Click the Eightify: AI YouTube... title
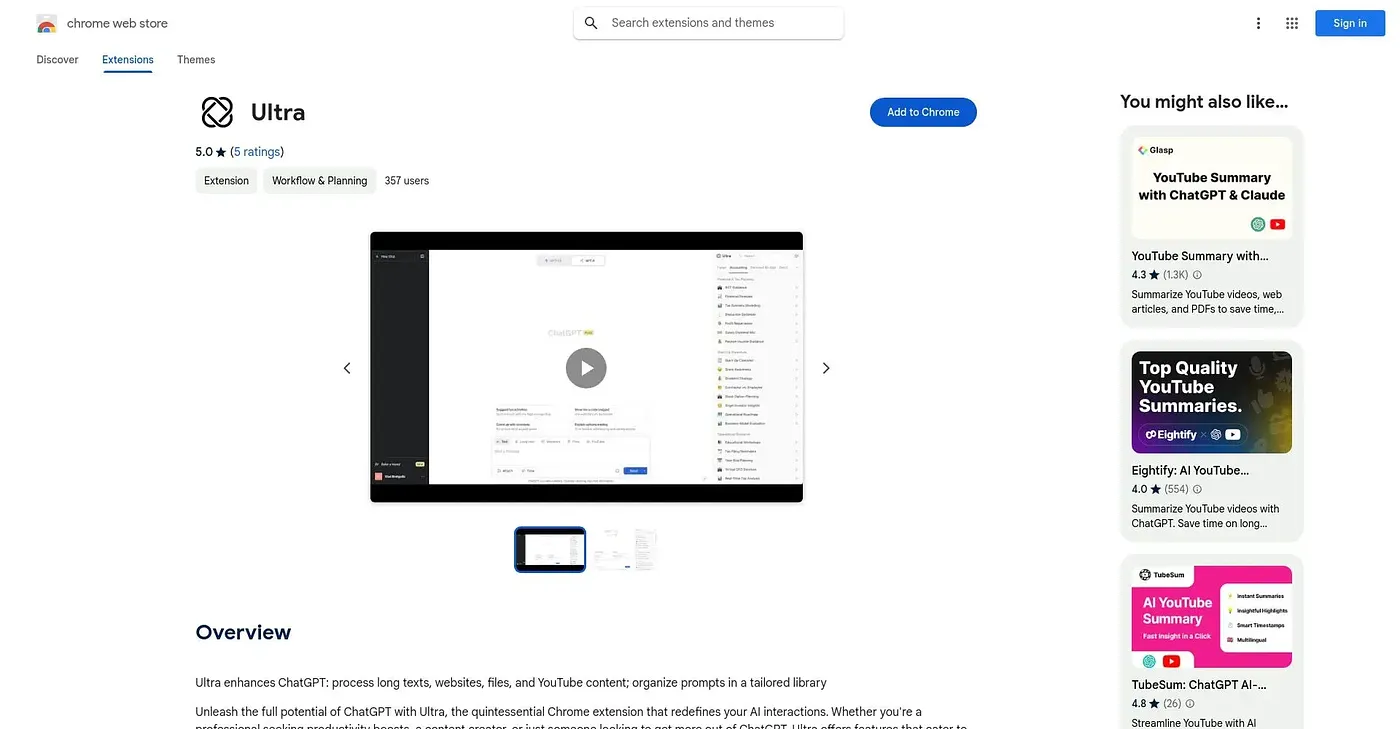Screen dimensions: 1400x729 tap(1190, 471)
